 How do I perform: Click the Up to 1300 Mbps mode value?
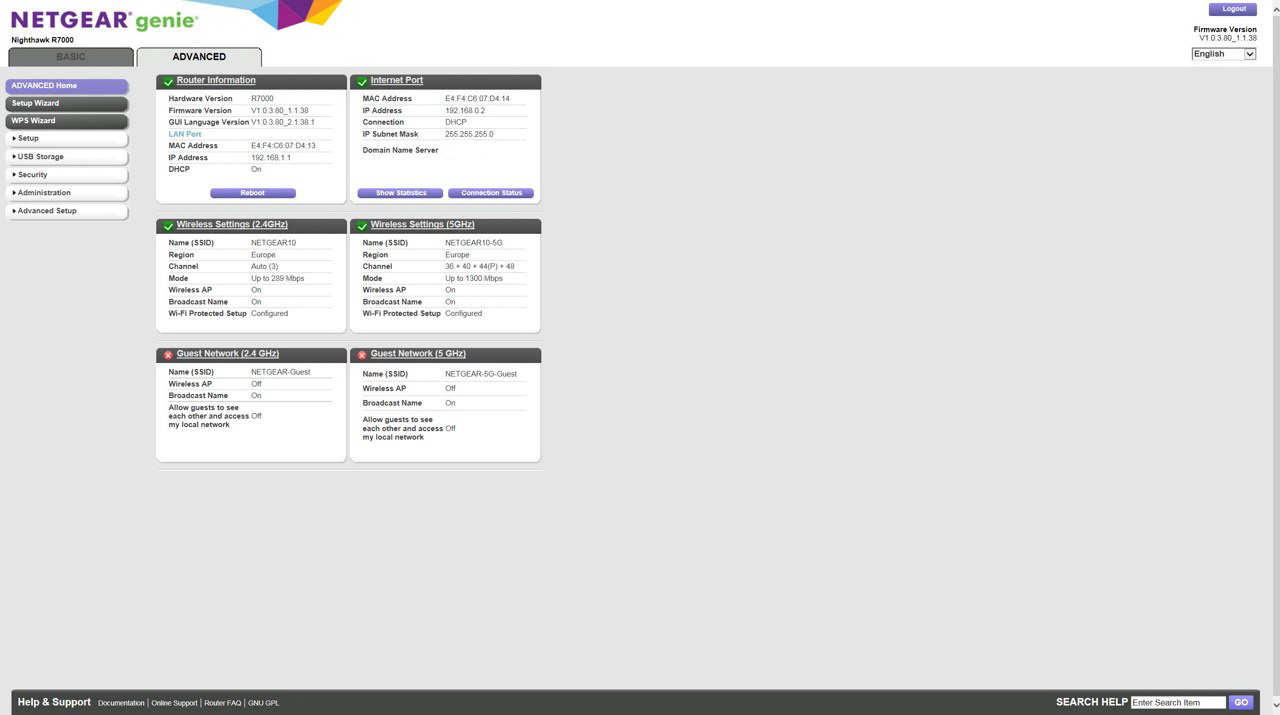tap(474, 279)
